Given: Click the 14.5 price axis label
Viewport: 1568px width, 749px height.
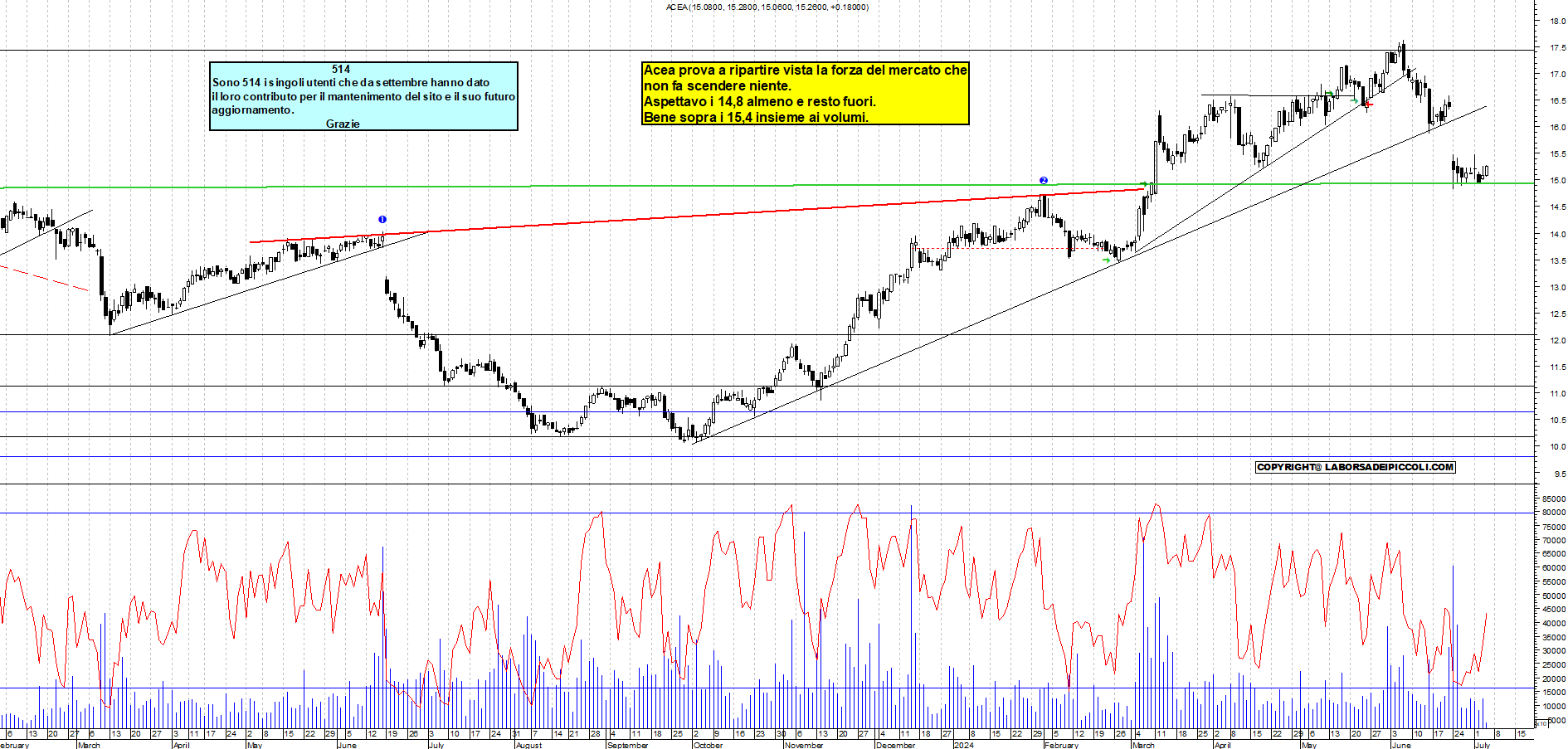Looking at the screenshot, I should point(1557,207).
